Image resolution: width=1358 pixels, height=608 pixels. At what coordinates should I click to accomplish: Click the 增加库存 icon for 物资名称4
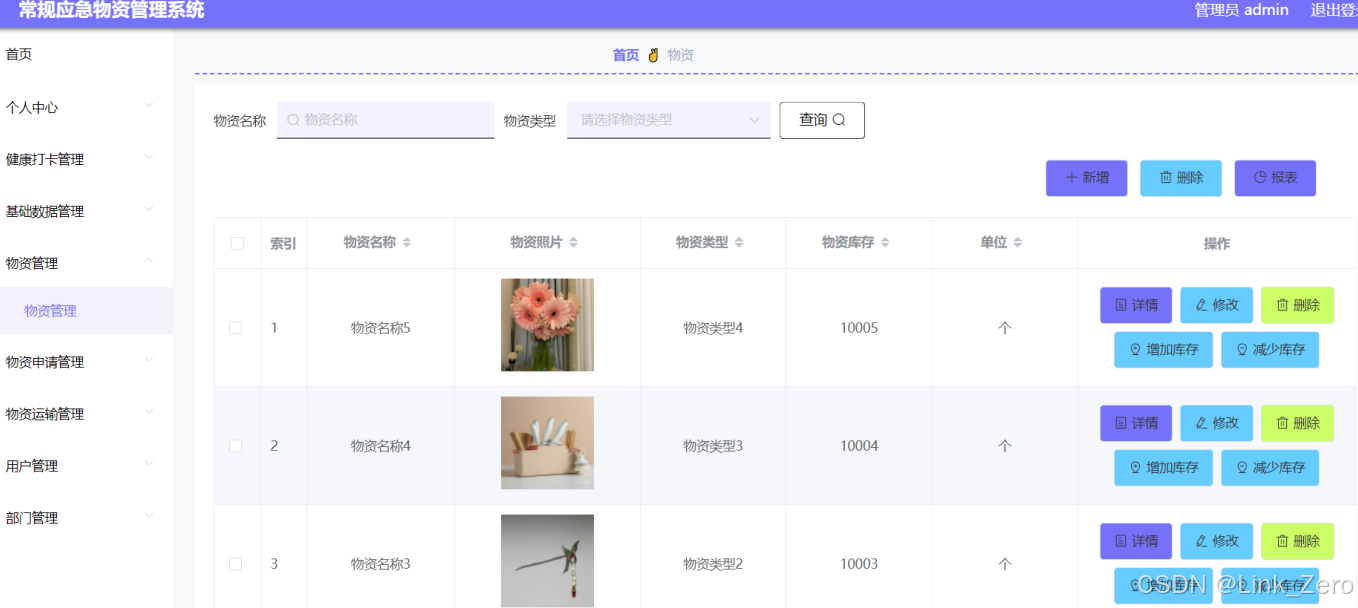1136,467
